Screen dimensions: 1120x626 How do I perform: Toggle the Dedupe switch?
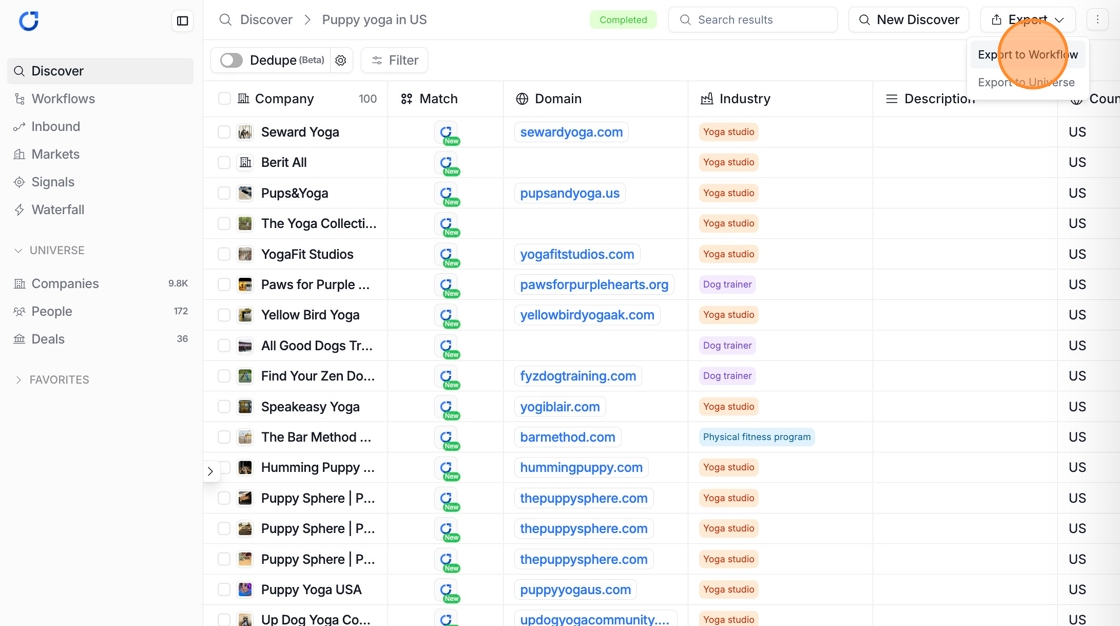coord(231,61)
